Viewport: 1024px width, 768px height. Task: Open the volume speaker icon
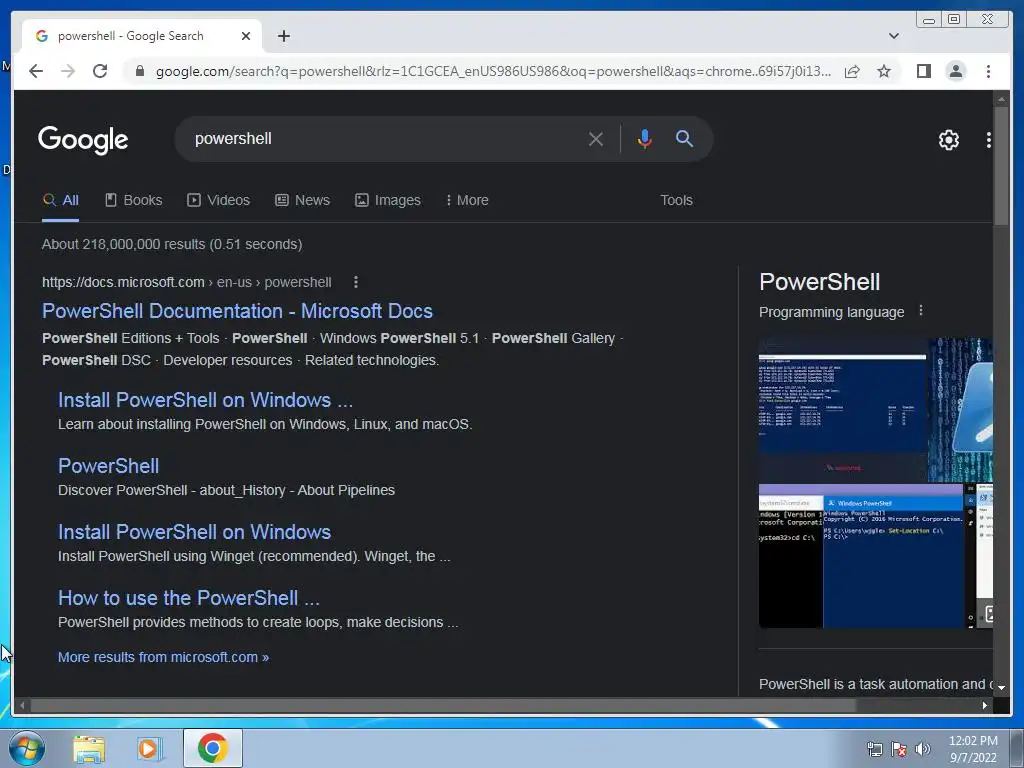(x=923, y=749)
